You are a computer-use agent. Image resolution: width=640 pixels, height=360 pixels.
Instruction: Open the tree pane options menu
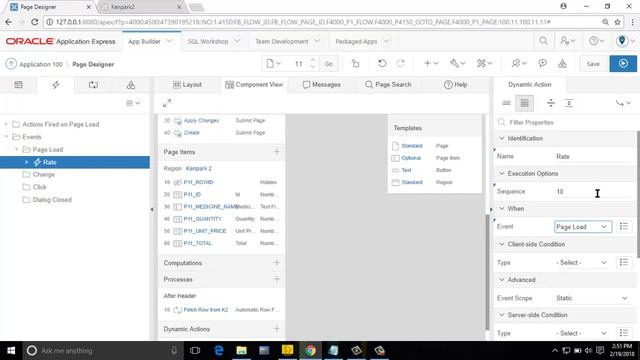click(x=133, y=103)
